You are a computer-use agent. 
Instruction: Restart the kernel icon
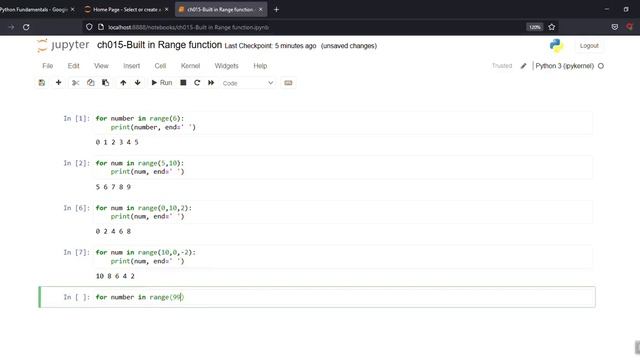pyautogui.click(x=197, y=83)
